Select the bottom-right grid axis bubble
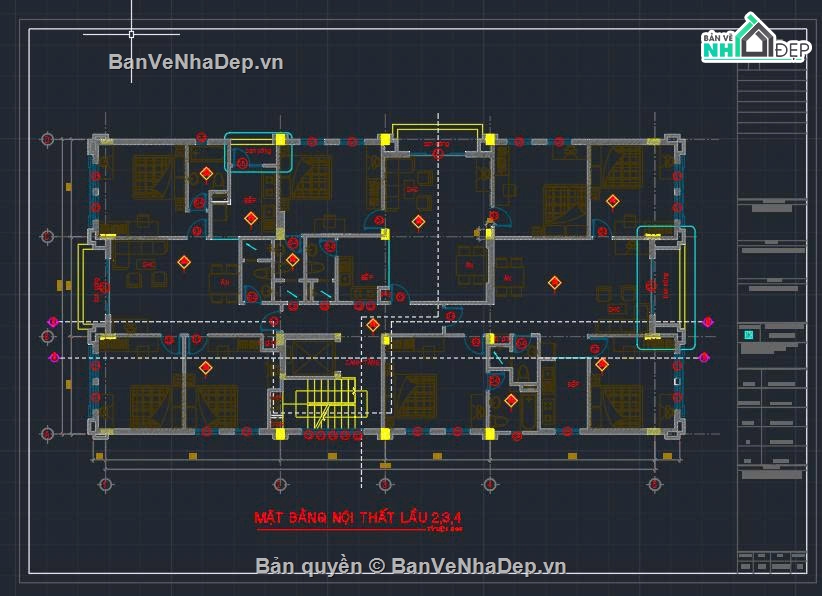The image size is (822, 596). 655,484
